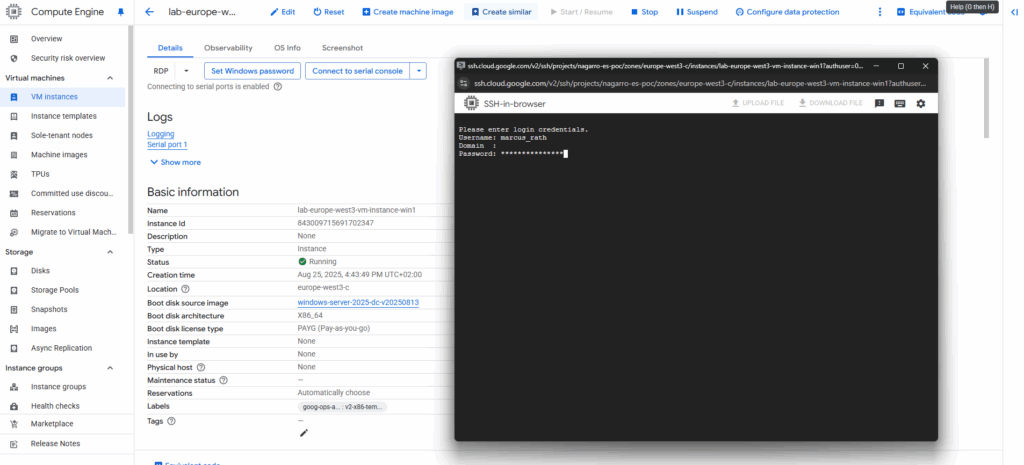Click the details page vertical scrollbar

click(987, 98)
